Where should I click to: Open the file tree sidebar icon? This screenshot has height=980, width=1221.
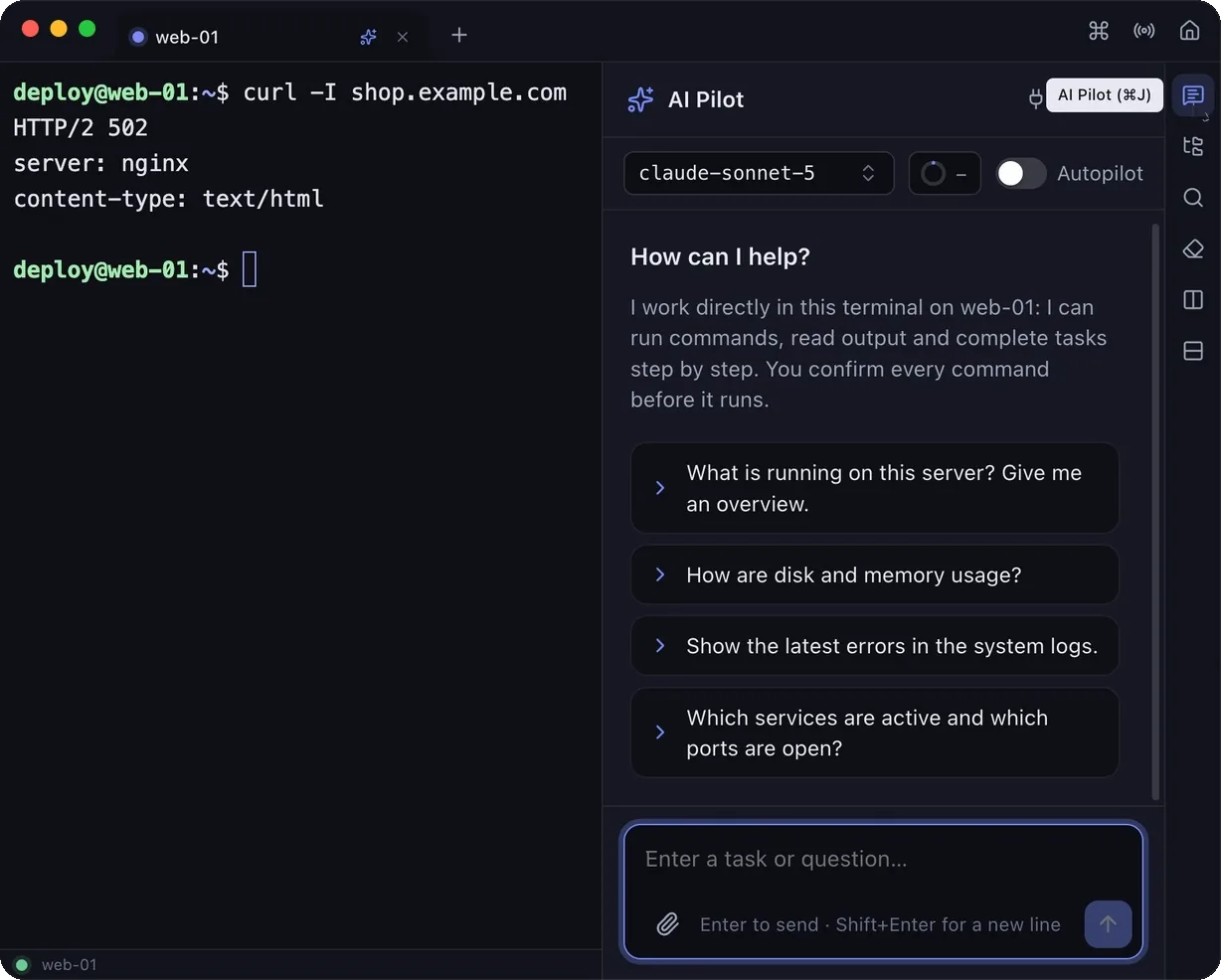tap(1193, 146)
